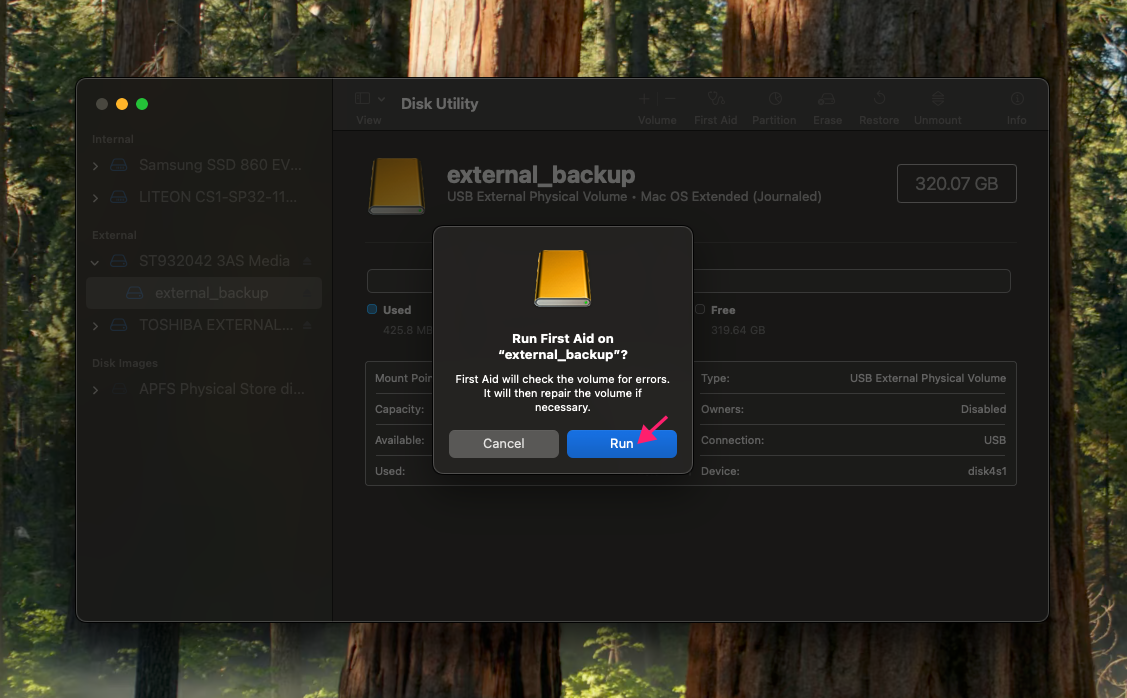
Task: Eject ST932042 3AS Media via eject icon
Action: (x=307, y=261)
